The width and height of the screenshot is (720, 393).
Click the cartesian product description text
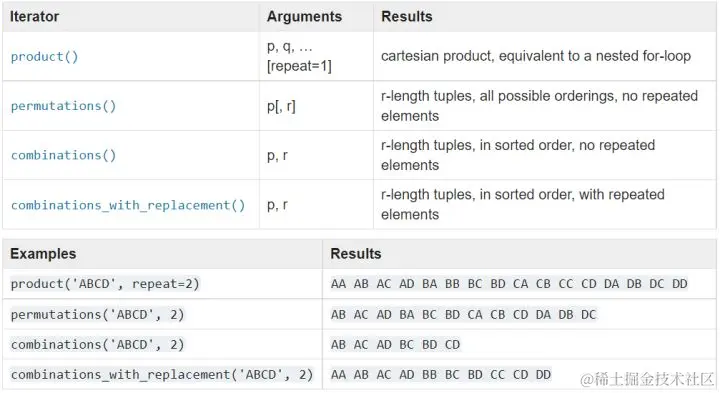pyautogui.click(x=536, y=56)
